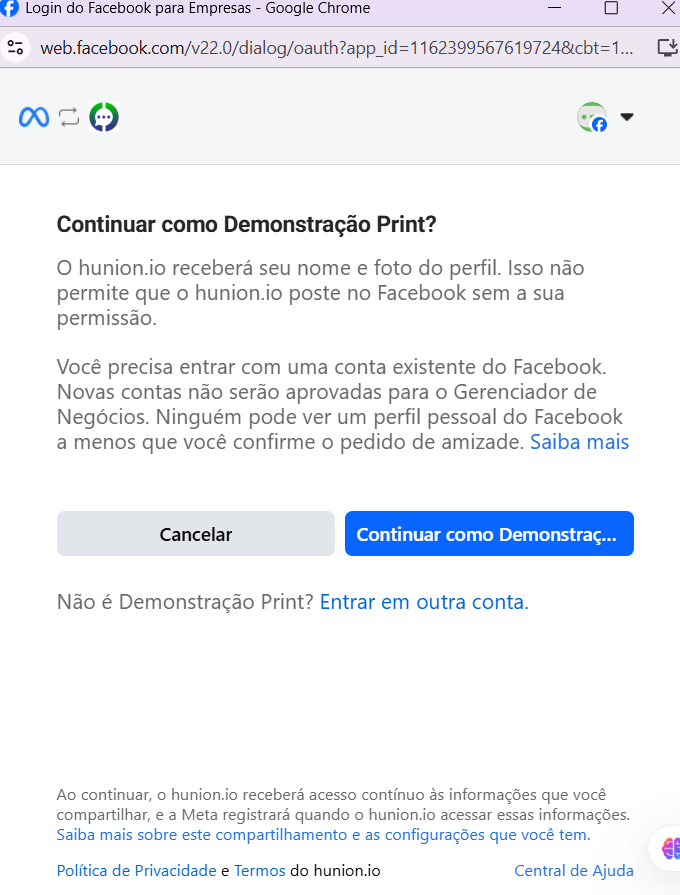Image resolution: width=680 pixels, height=895 pixels.
Task: Click the install icon at the address bar's right
Action: pyautogui.click(x=667, y=46)
